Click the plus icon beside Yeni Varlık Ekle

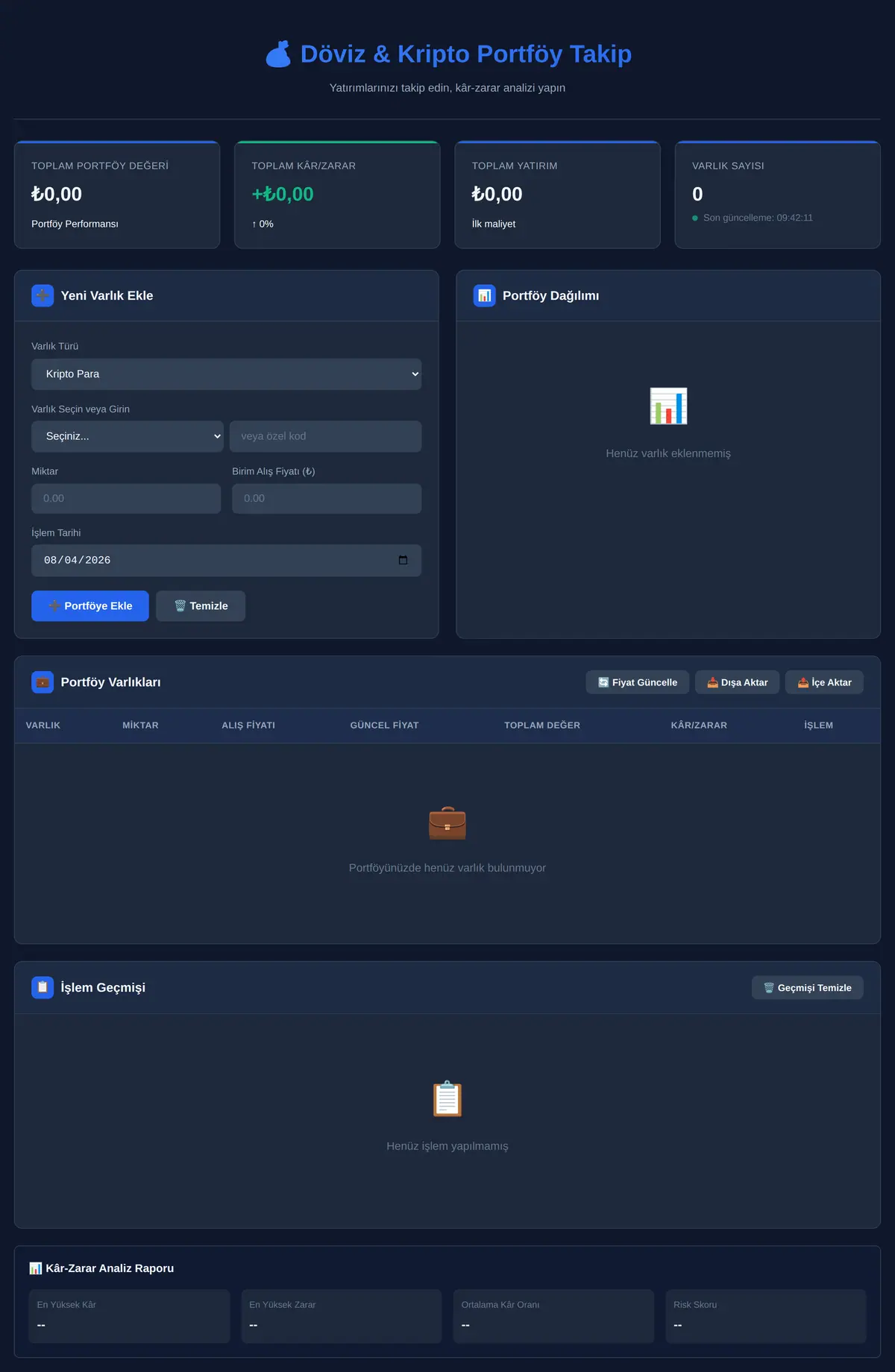(x=43, y=295)
